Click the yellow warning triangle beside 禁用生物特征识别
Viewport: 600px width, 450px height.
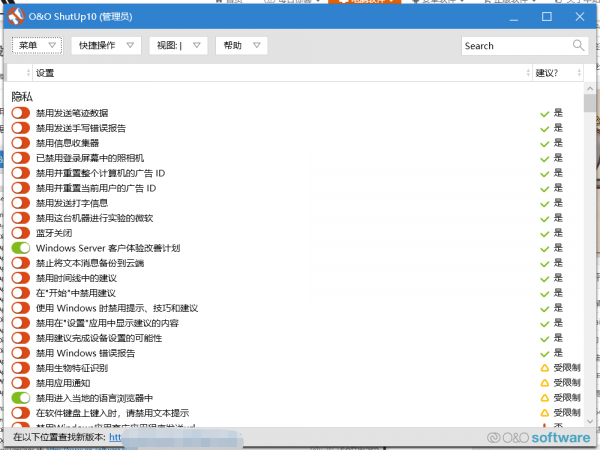coord(545,368)
